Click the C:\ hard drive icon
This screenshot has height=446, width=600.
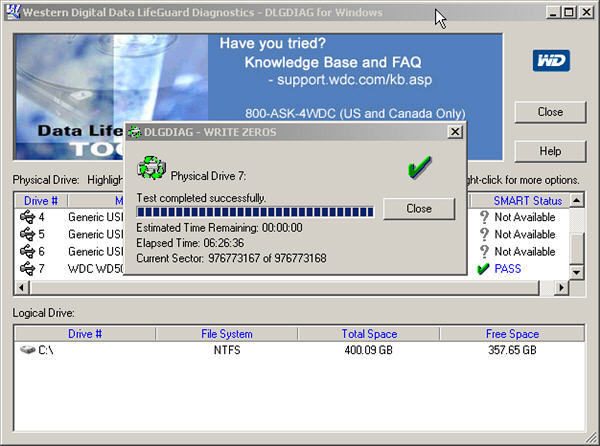click(x=28, y=350)
